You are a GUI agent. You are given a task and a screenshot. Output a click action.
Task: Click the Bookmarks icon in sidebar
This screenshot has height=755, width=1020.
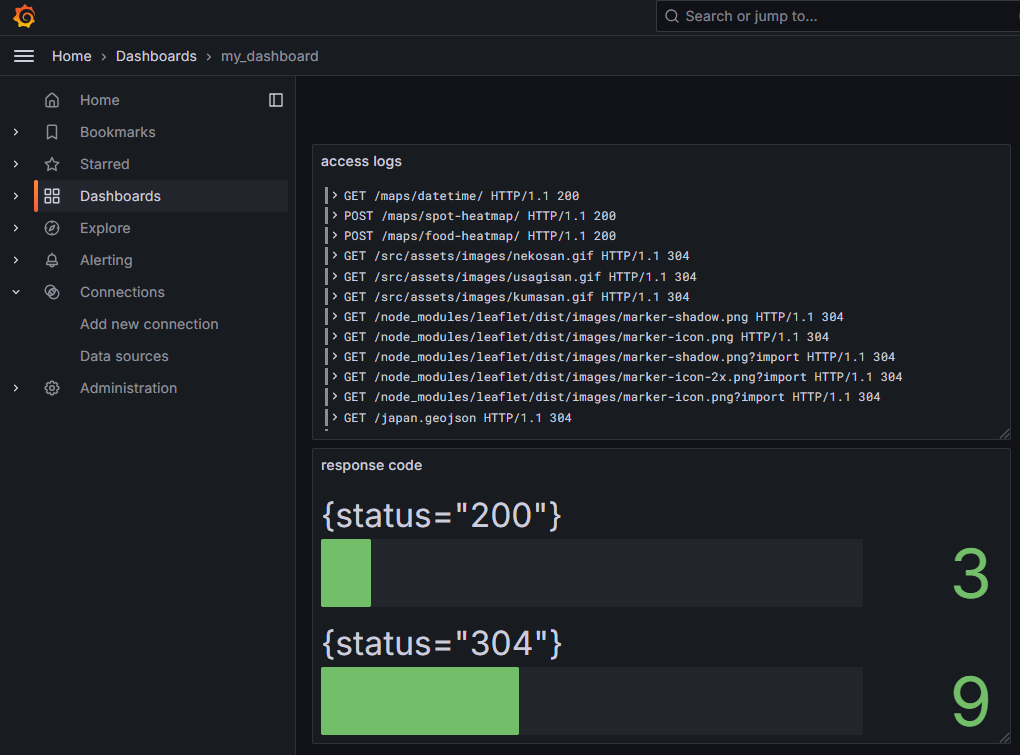52,132
